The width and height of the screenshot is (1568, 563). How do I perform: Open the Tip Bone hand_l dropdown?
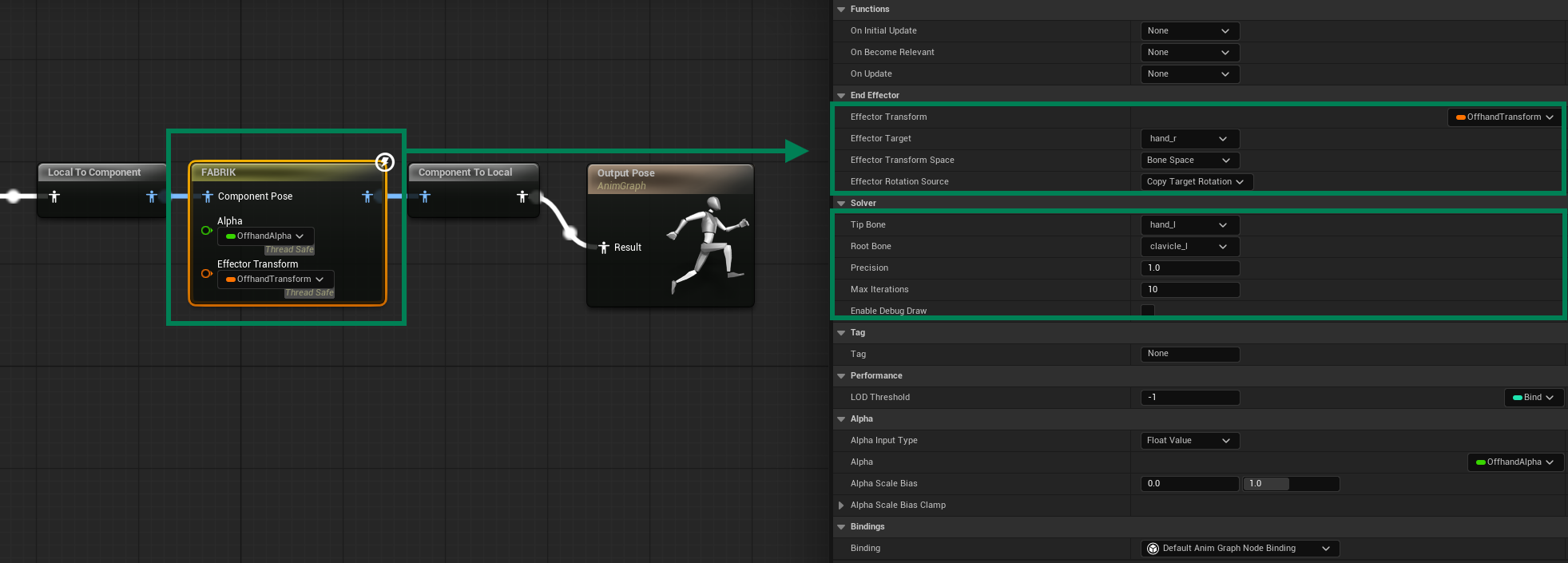tap(1189, 225)
